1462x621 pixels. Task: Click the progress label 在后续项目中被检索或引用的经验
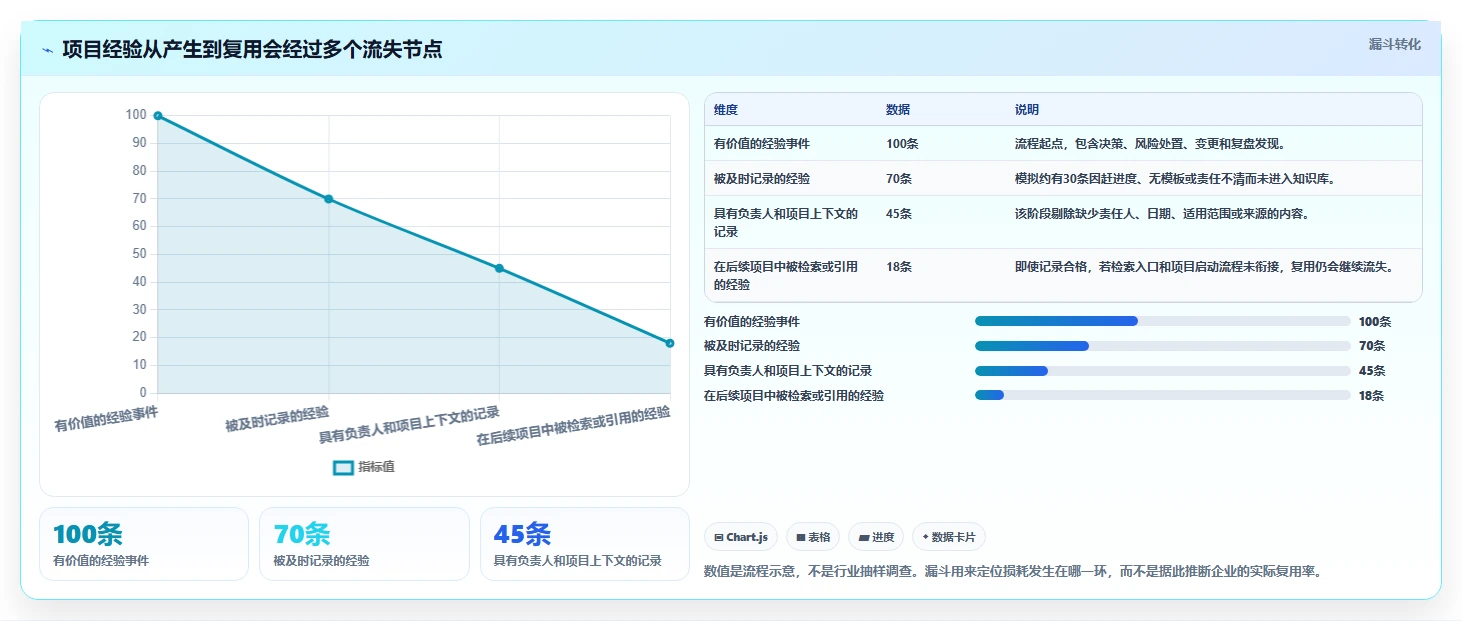point(794,396)
